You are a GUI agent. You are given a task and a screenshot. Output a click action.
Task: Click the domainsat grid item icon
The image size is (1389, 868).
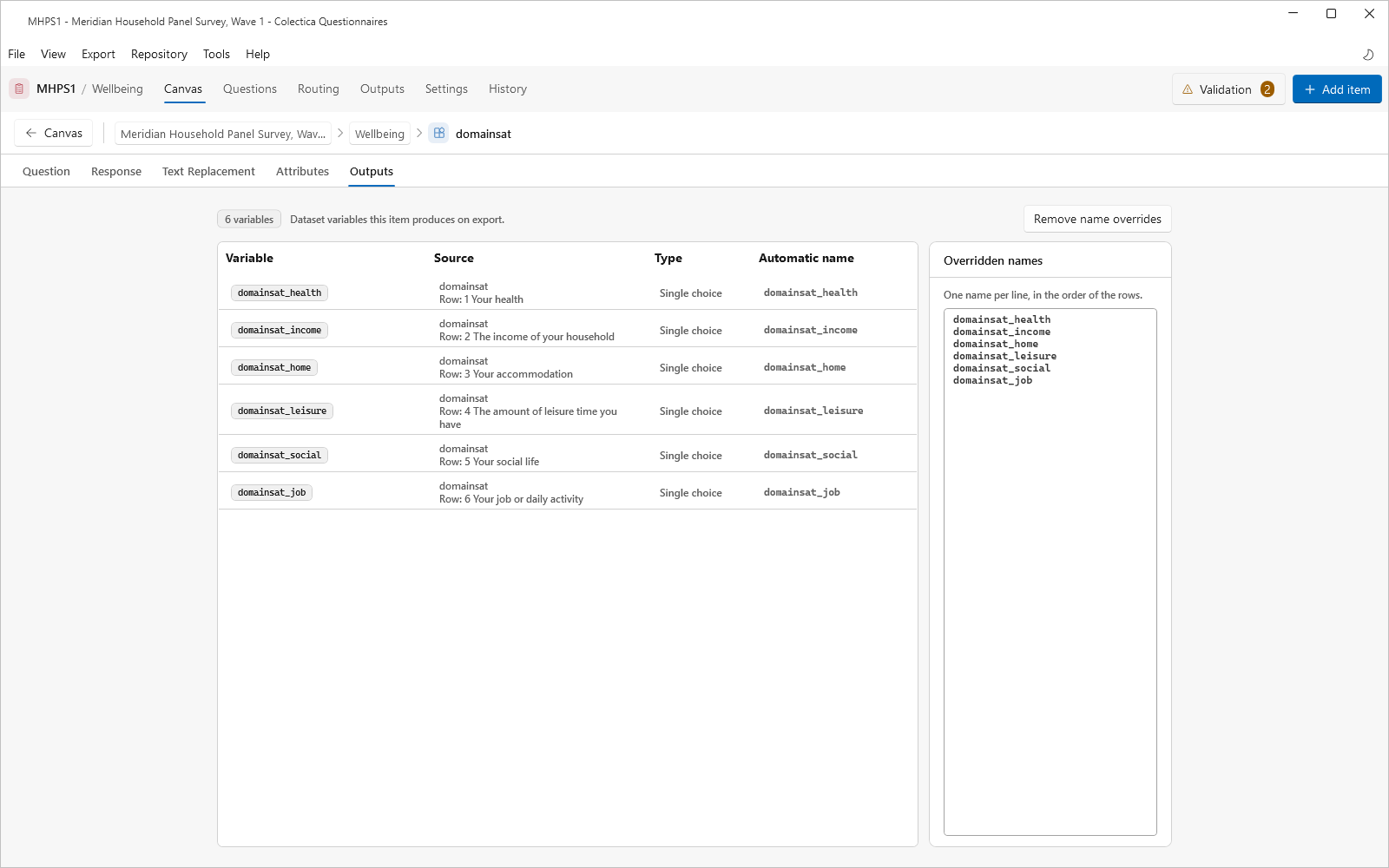(439, 134)
